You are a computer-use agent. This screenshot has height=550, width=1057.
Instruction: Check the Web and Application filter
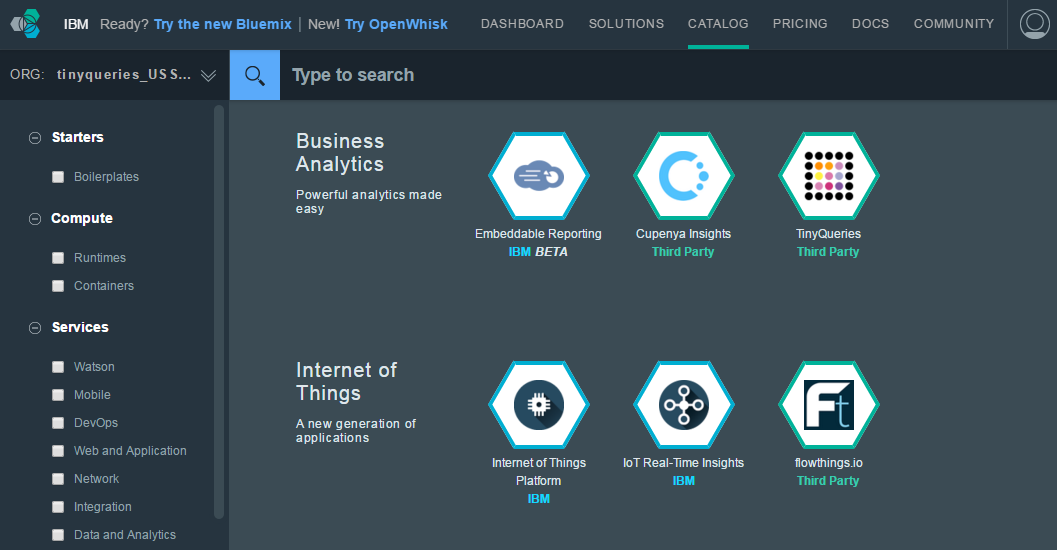pos(58,451)
